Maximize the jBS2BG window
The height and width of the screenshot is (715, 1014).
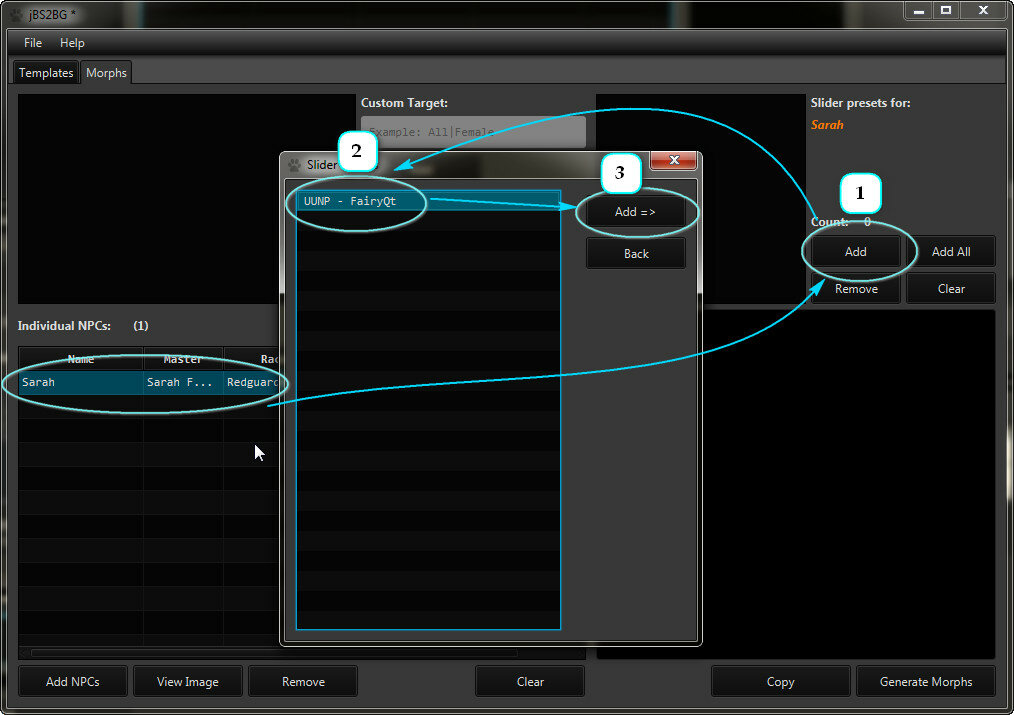click(945, 10)
